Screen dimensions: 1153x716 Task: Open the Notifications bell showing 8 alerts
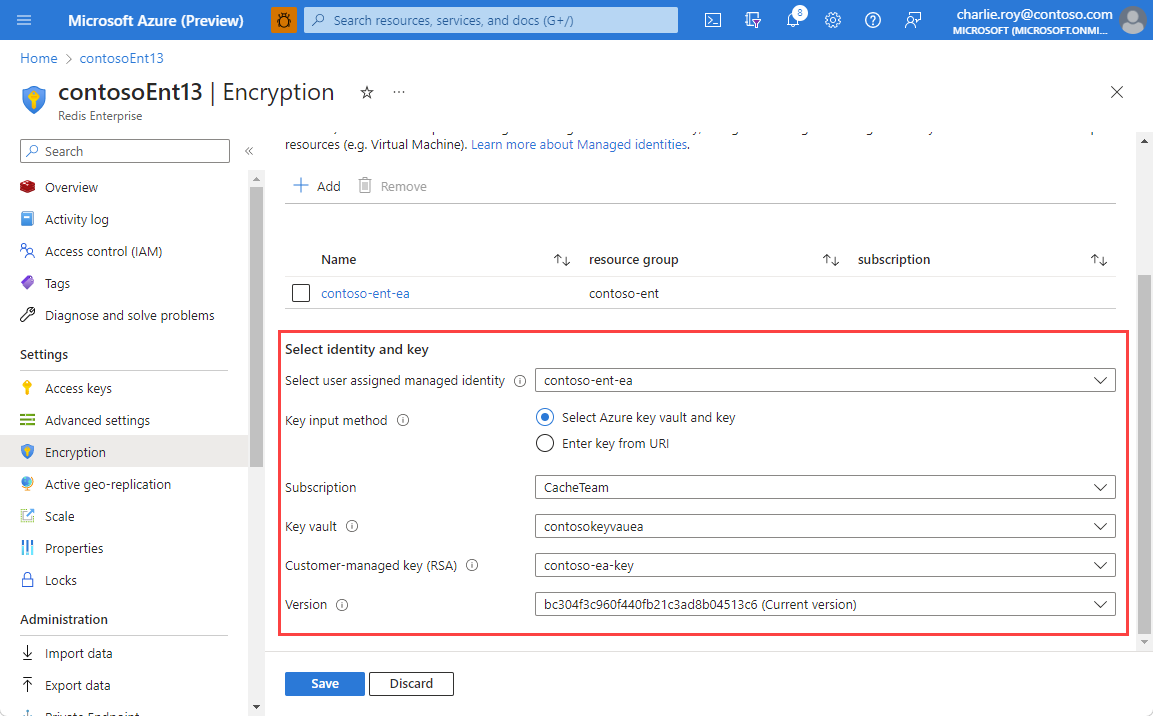coord(792,20)
